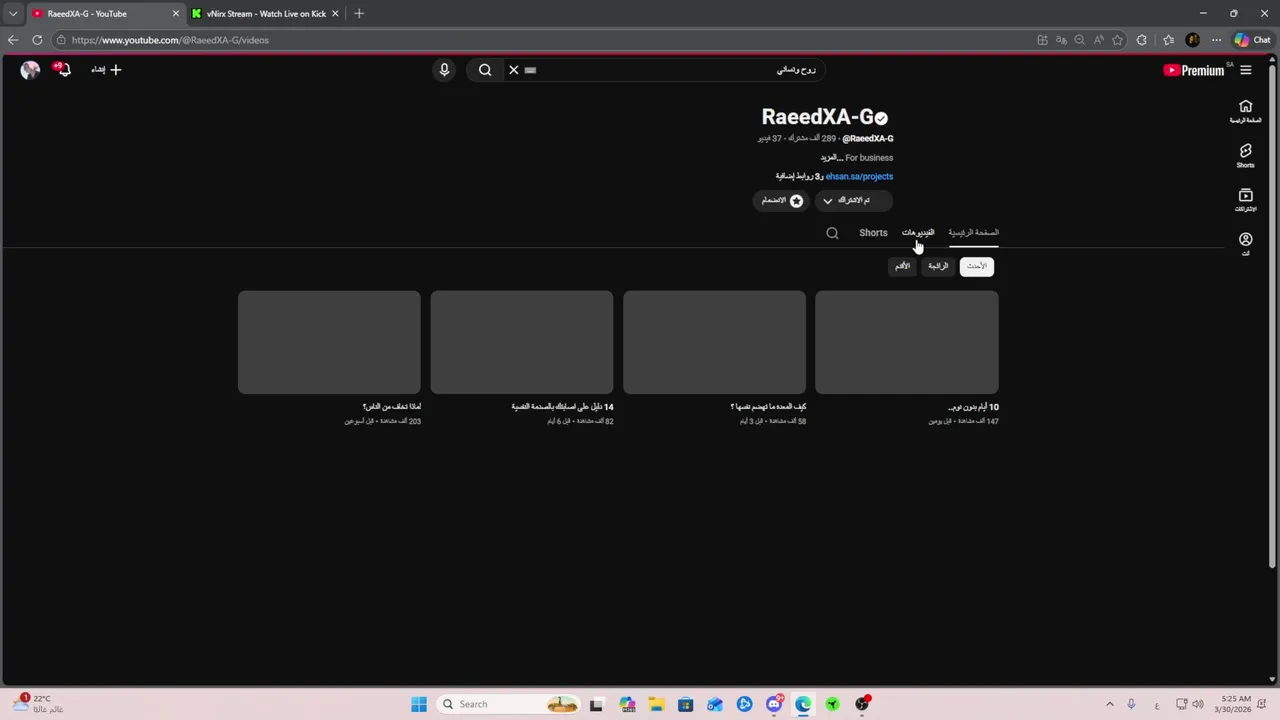Viewport: 1280px width, 720px height.
Task: Open the weather widget showing 22°C
Action: 40,704
